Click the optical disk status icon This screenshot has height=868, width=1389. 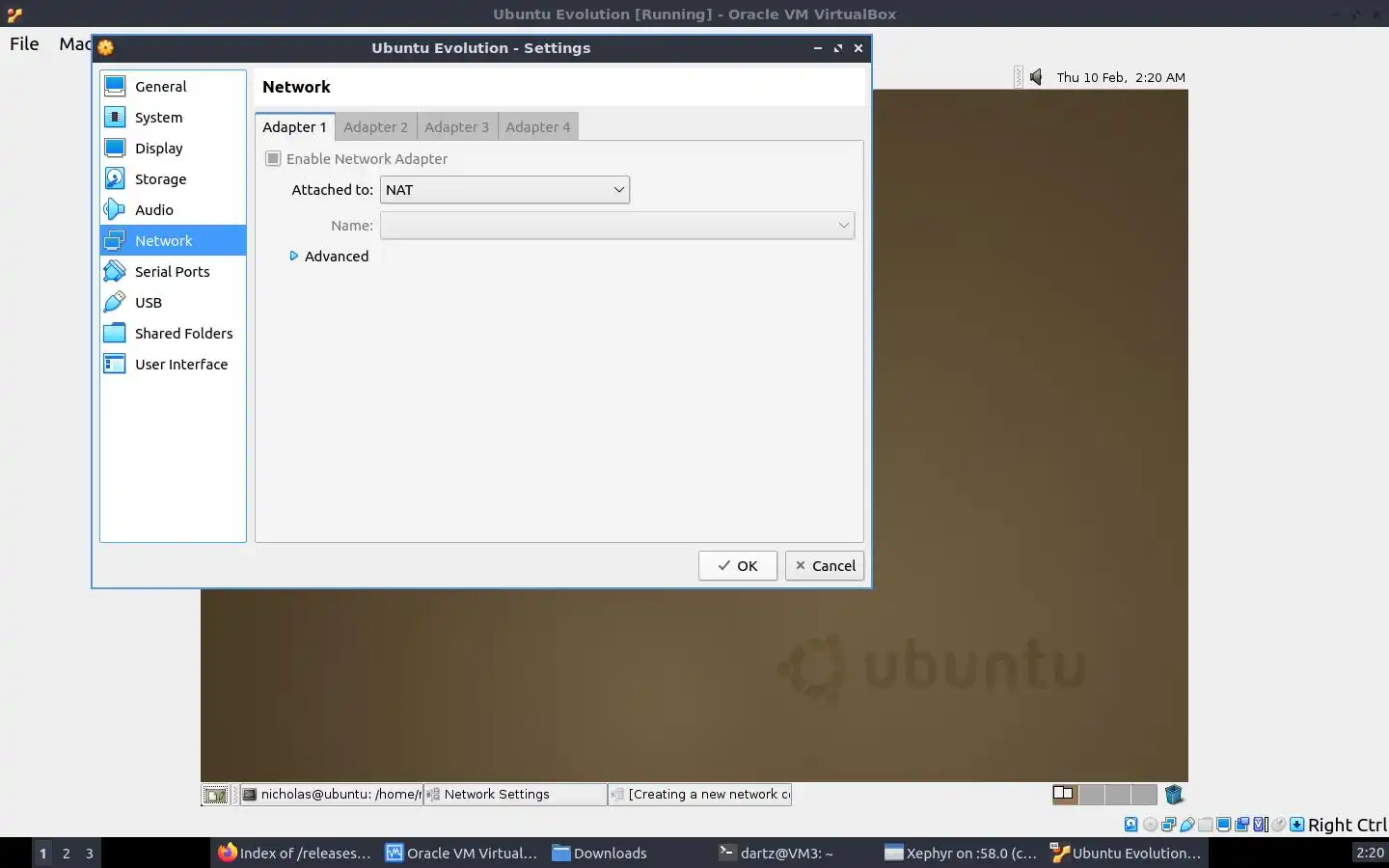[x=1150, y=825]
